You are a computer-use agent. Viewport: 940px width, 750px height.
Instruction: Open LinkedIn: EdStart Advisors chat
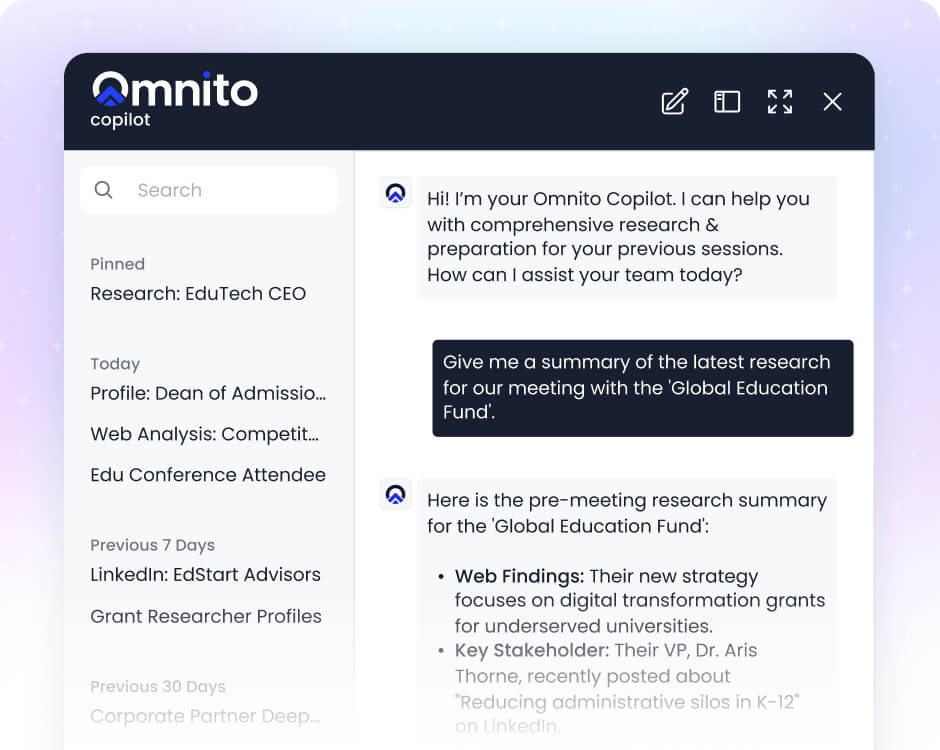pyautogui.click(x=206, y=575)
